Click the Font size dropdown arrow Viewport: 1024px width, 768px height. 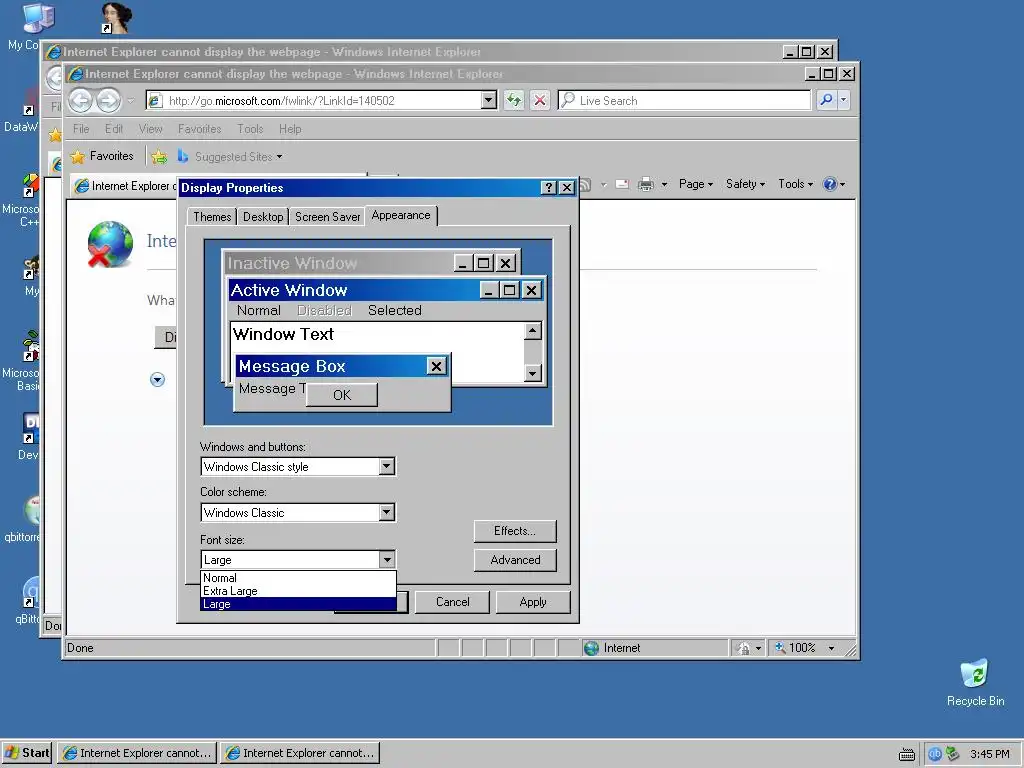tap(387, 560)
